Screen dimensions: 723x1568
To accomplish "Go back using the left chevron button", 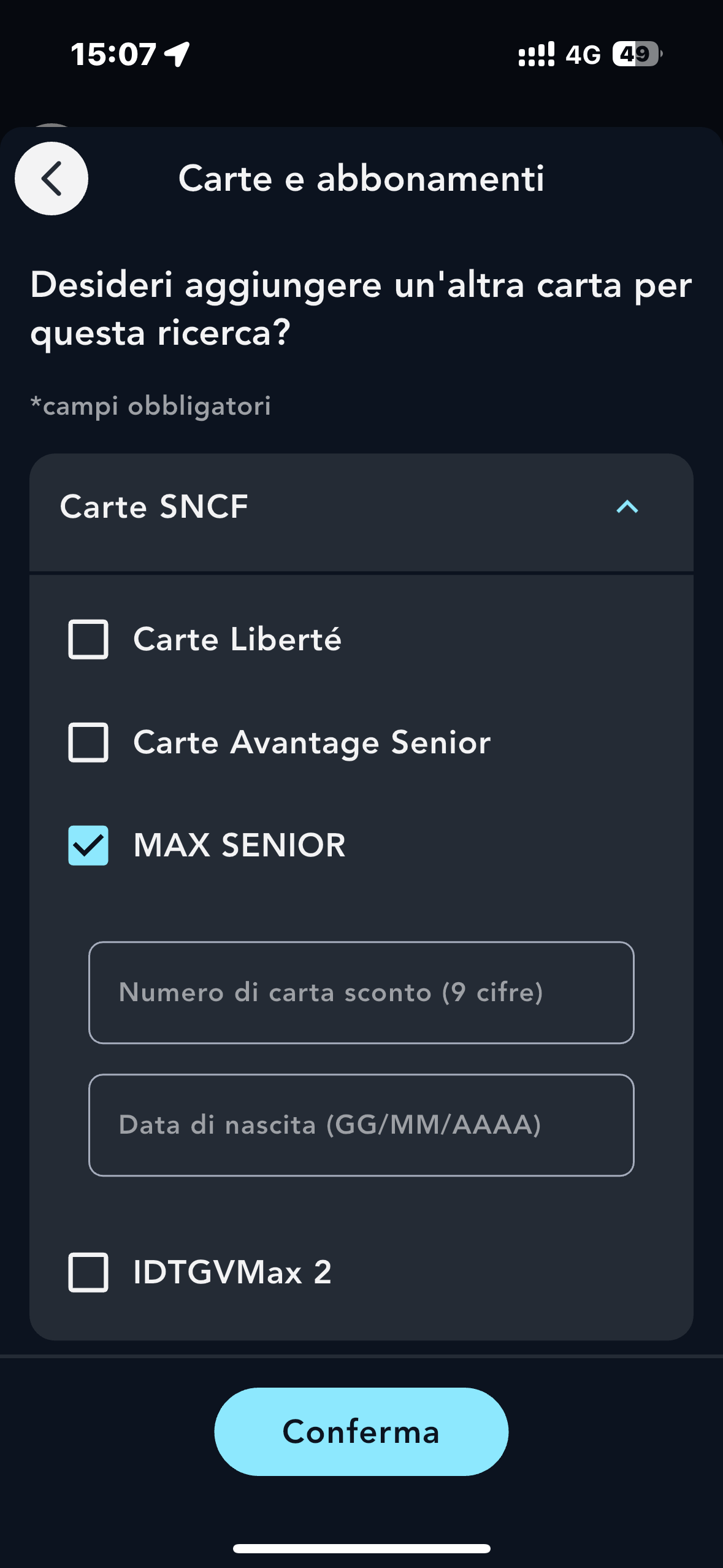I will click(x=52, y=179).
